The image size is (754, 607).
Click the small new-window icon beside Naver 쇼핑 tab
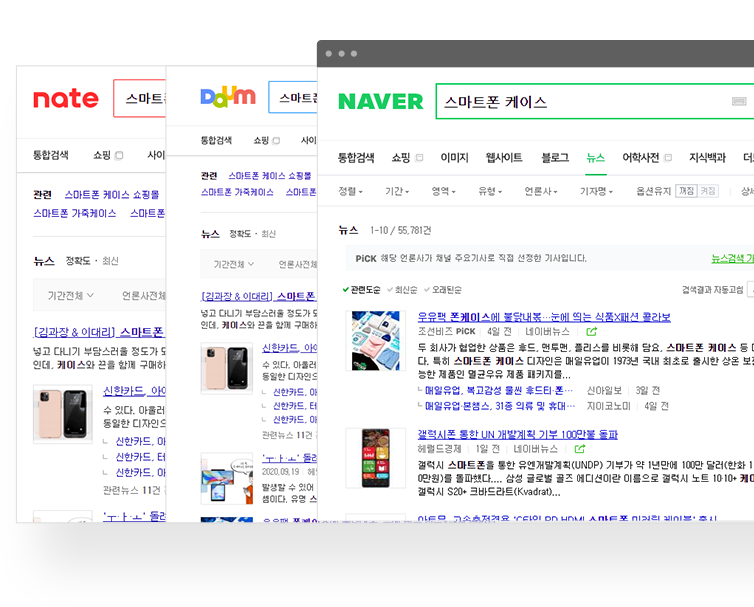pyautogui.click(x=419, y=158)
